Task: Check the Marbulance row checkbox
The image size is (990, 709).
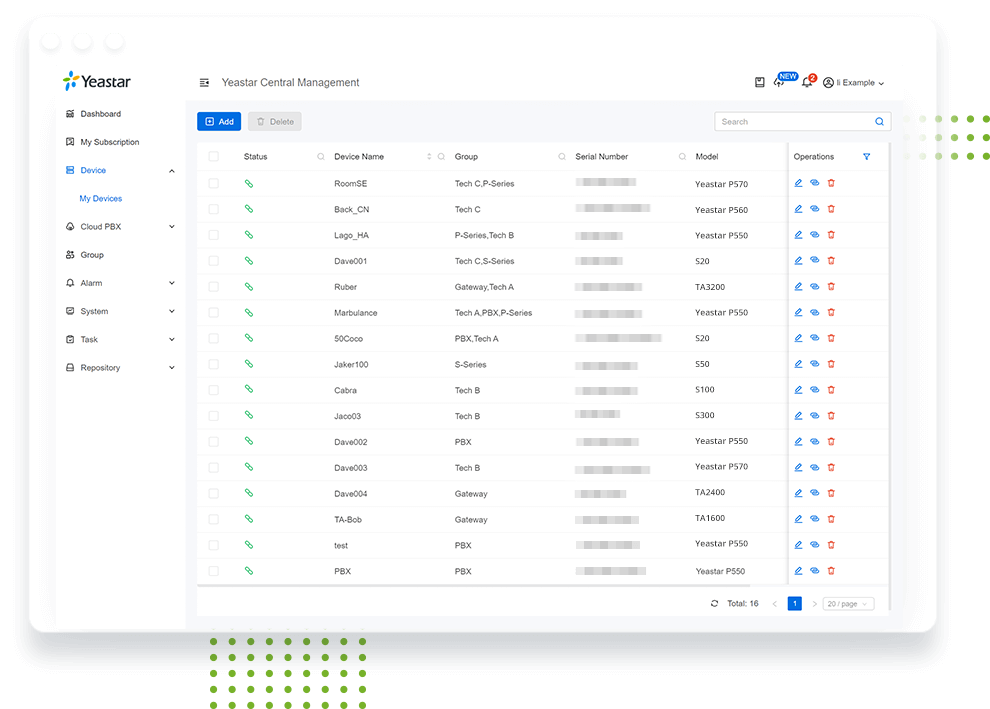Action: 213,313
